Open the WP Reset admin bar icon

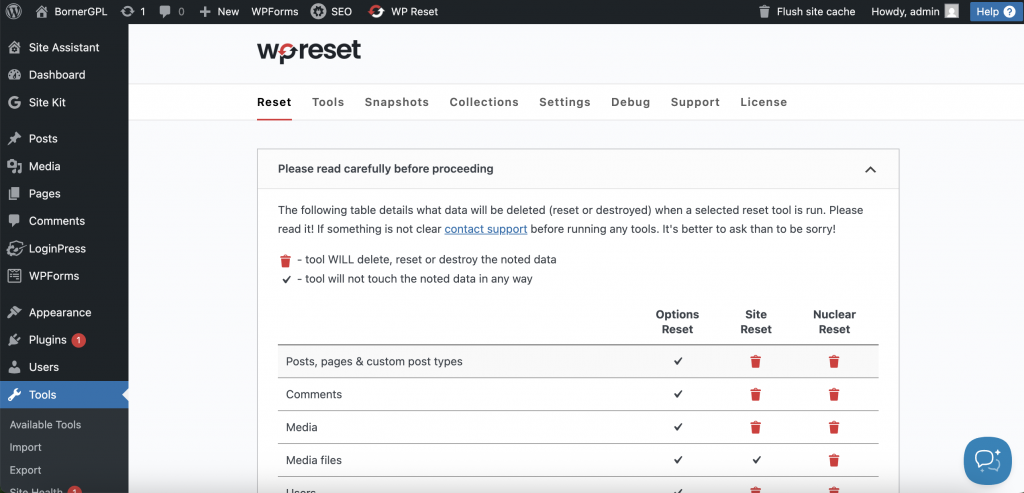[376, 11]
